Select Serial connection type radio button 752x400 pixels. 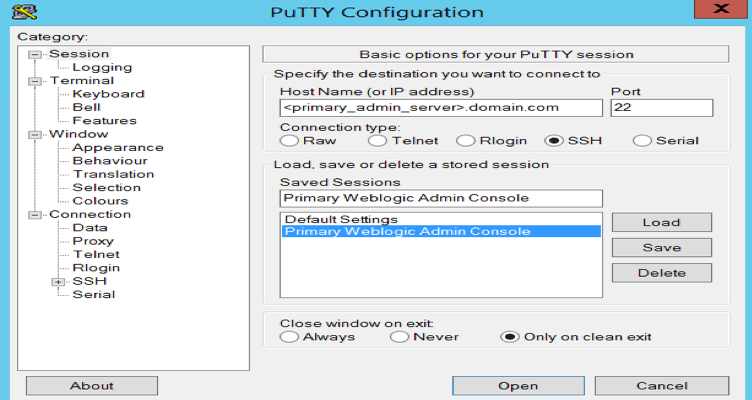click(x=641, y=141)
